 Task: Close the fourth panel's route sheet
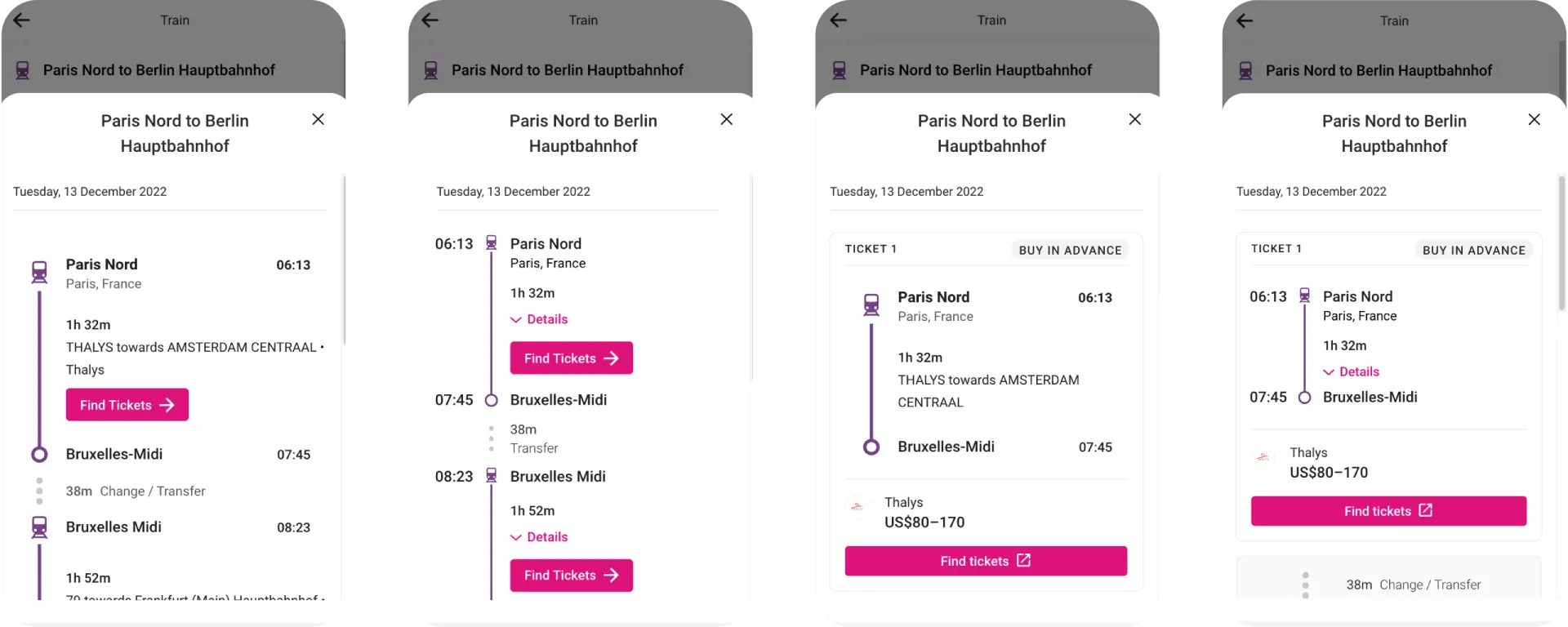tap(1535, 119)
